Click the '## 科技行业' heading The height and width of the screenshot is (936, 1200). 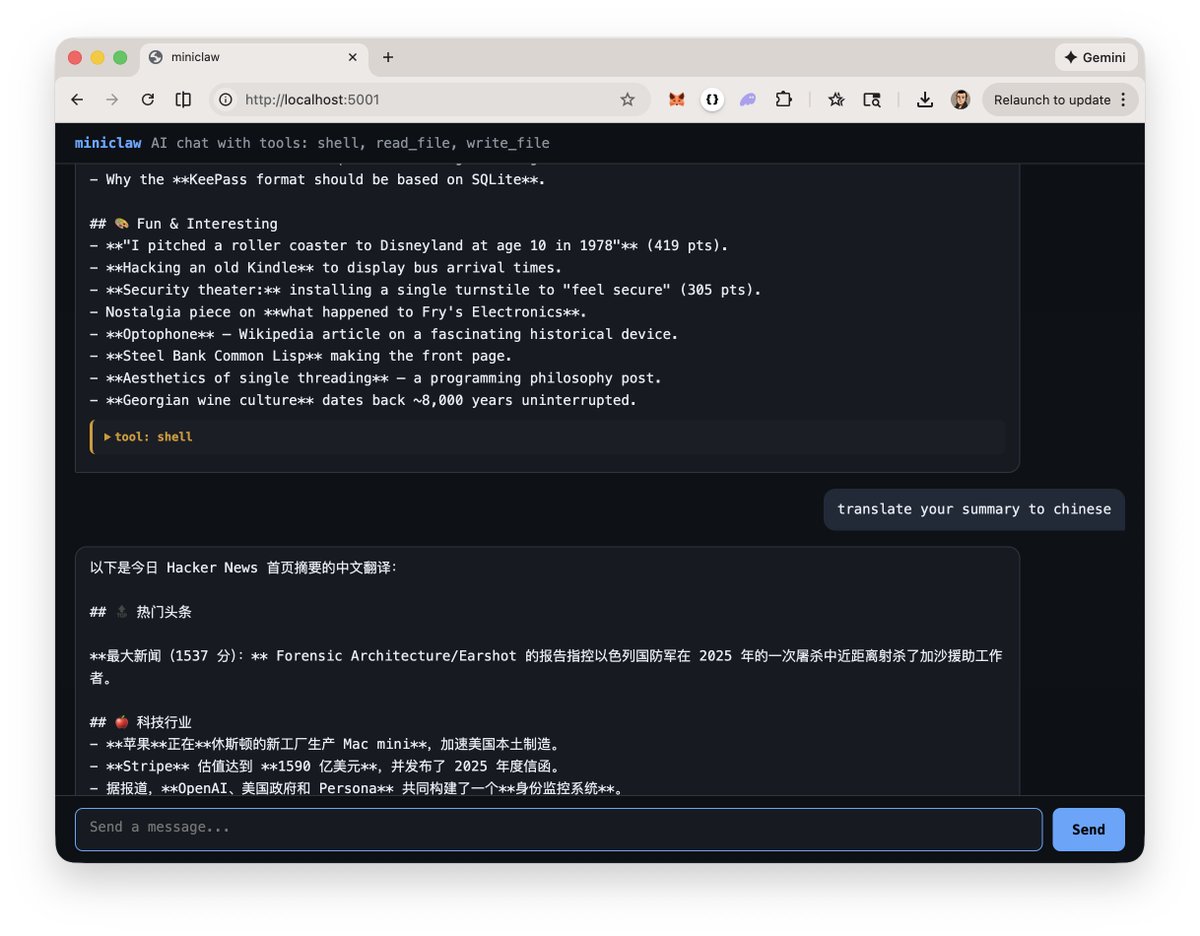140,722
